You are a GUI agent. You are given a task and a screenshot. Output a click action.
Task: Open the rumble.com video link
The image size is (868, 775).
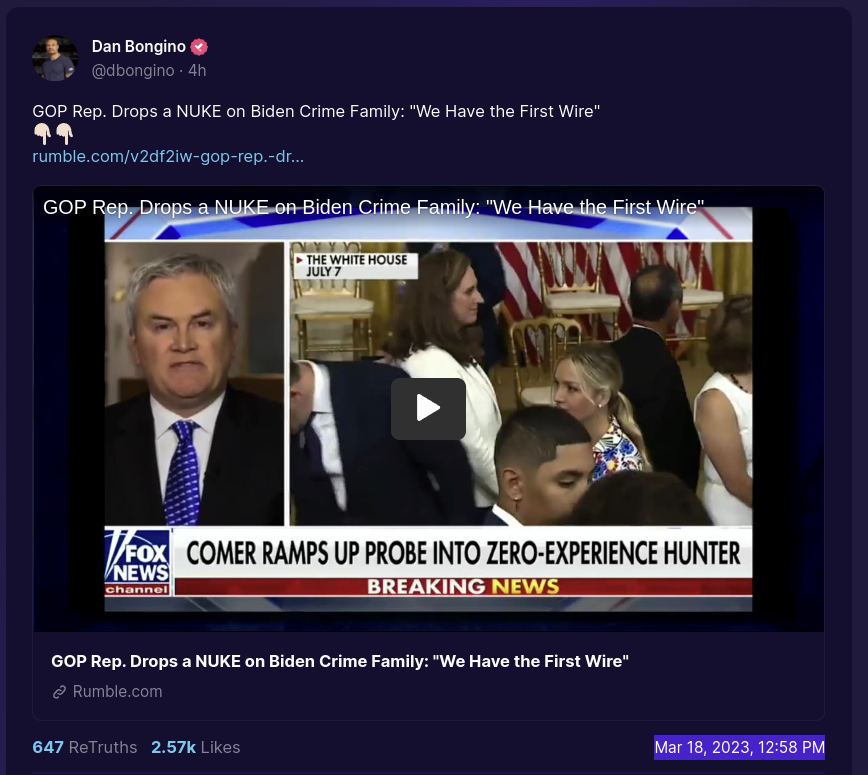click(x=168, y=157)
